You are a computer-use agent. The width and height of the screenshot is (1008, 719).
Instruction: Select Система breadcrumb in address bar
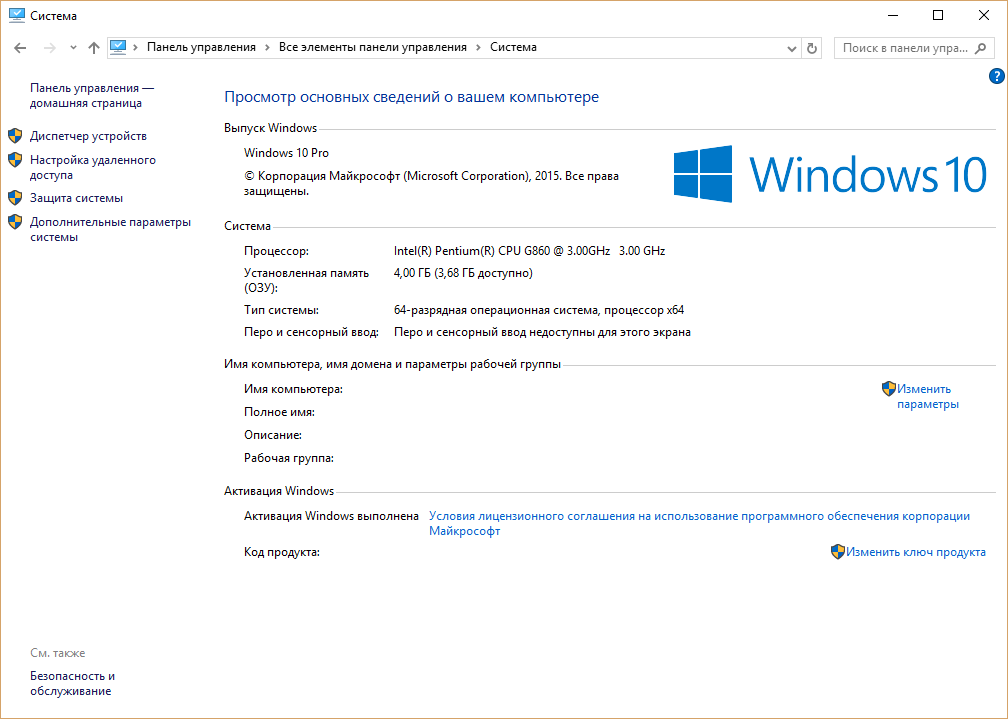pos(513,47)
